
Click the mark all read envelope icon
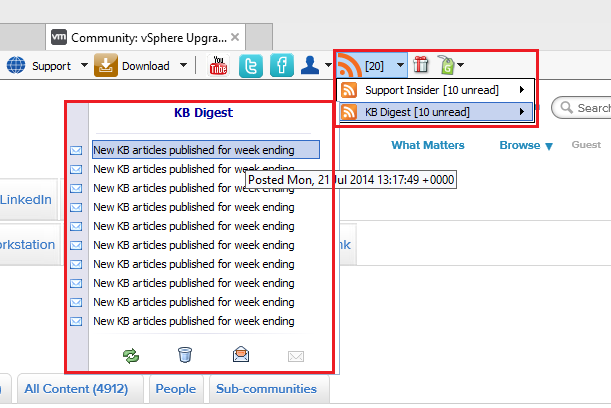pos(241,354)
